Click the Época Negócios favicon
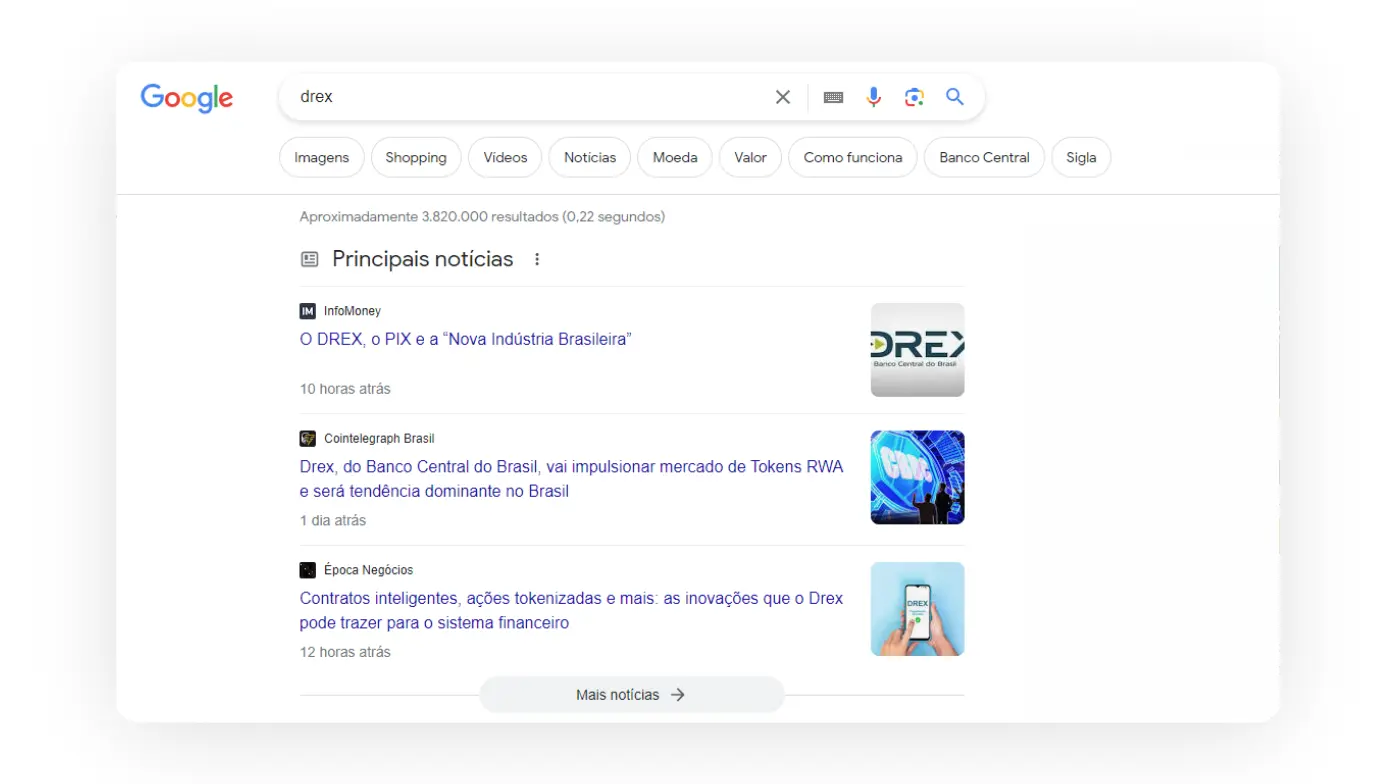 click(x=307, y=569)
